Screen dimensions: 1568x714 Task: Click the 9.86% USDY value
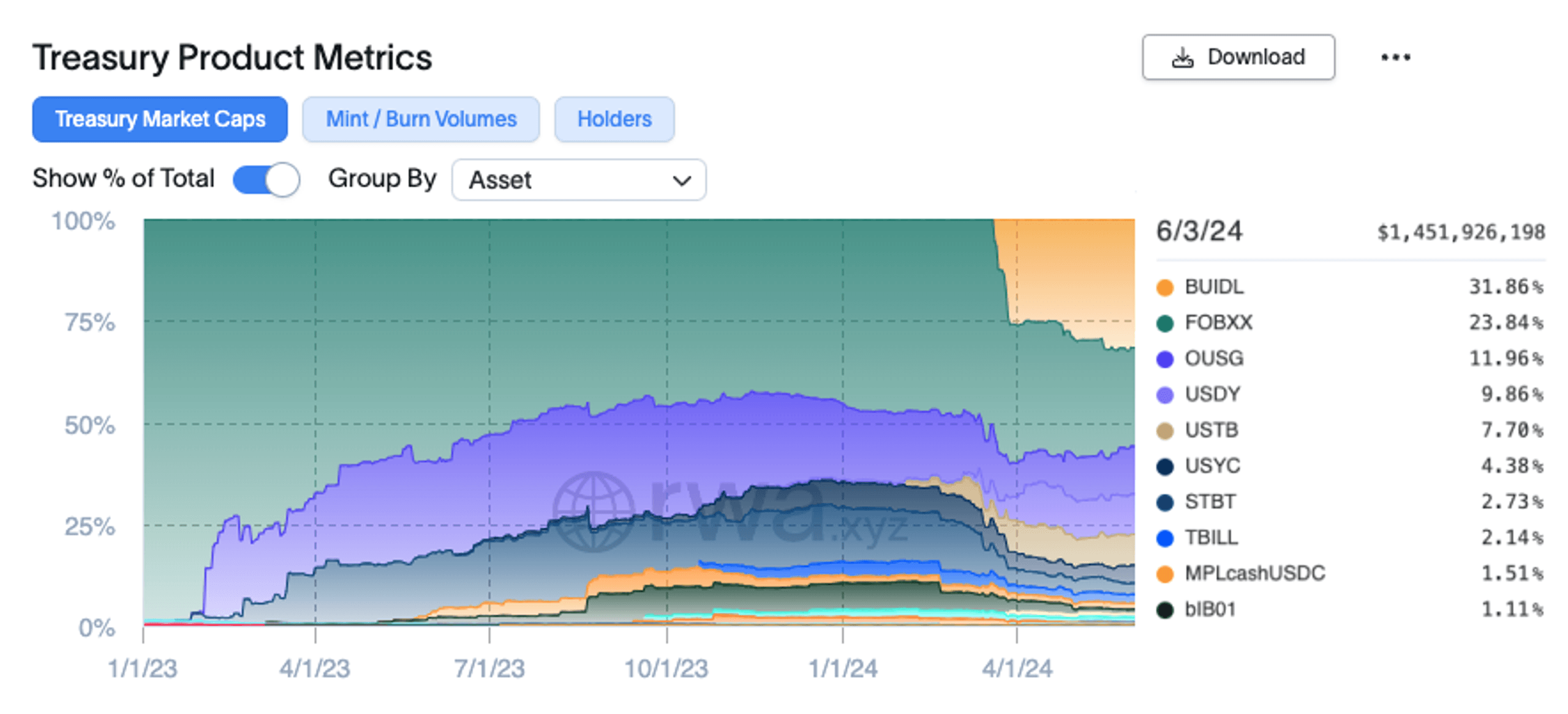click(x=1511, y=394)
